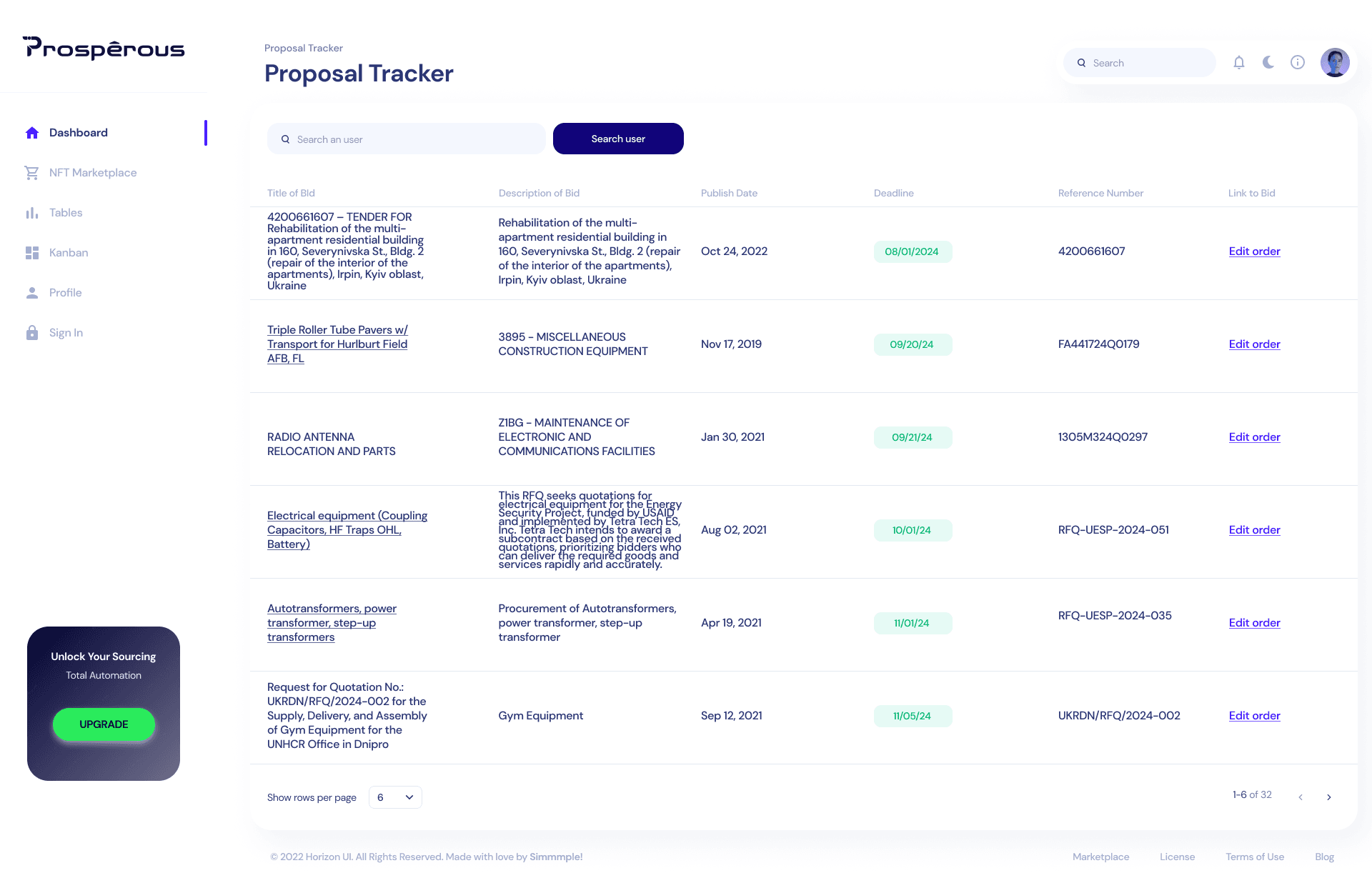
Task: Navigate to Tables in sidebar
Action: pyautogui.click(x=66, y=212)
